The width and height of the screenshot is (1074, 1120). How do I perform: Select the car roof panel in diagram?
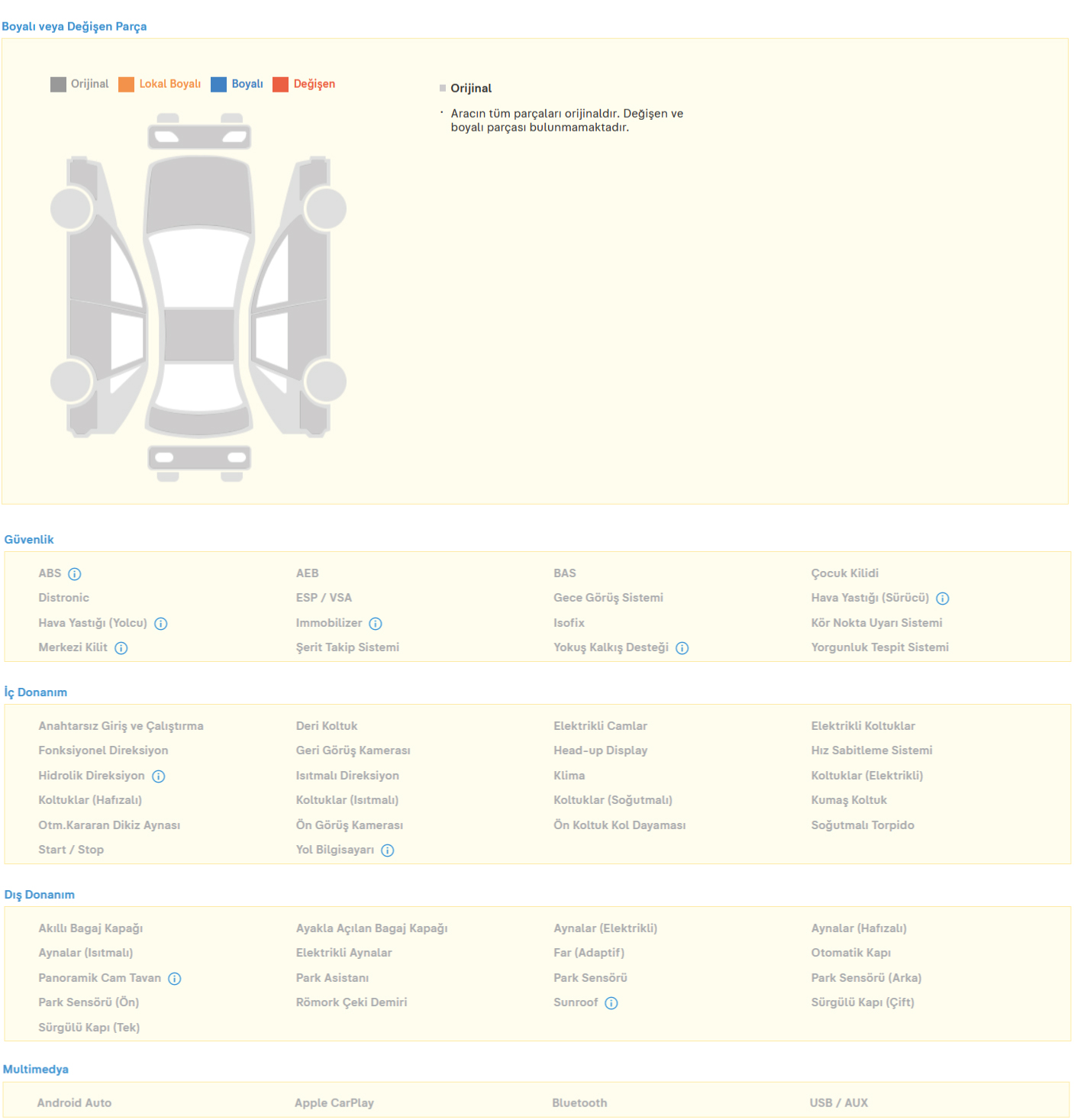(x=199, y=334)
